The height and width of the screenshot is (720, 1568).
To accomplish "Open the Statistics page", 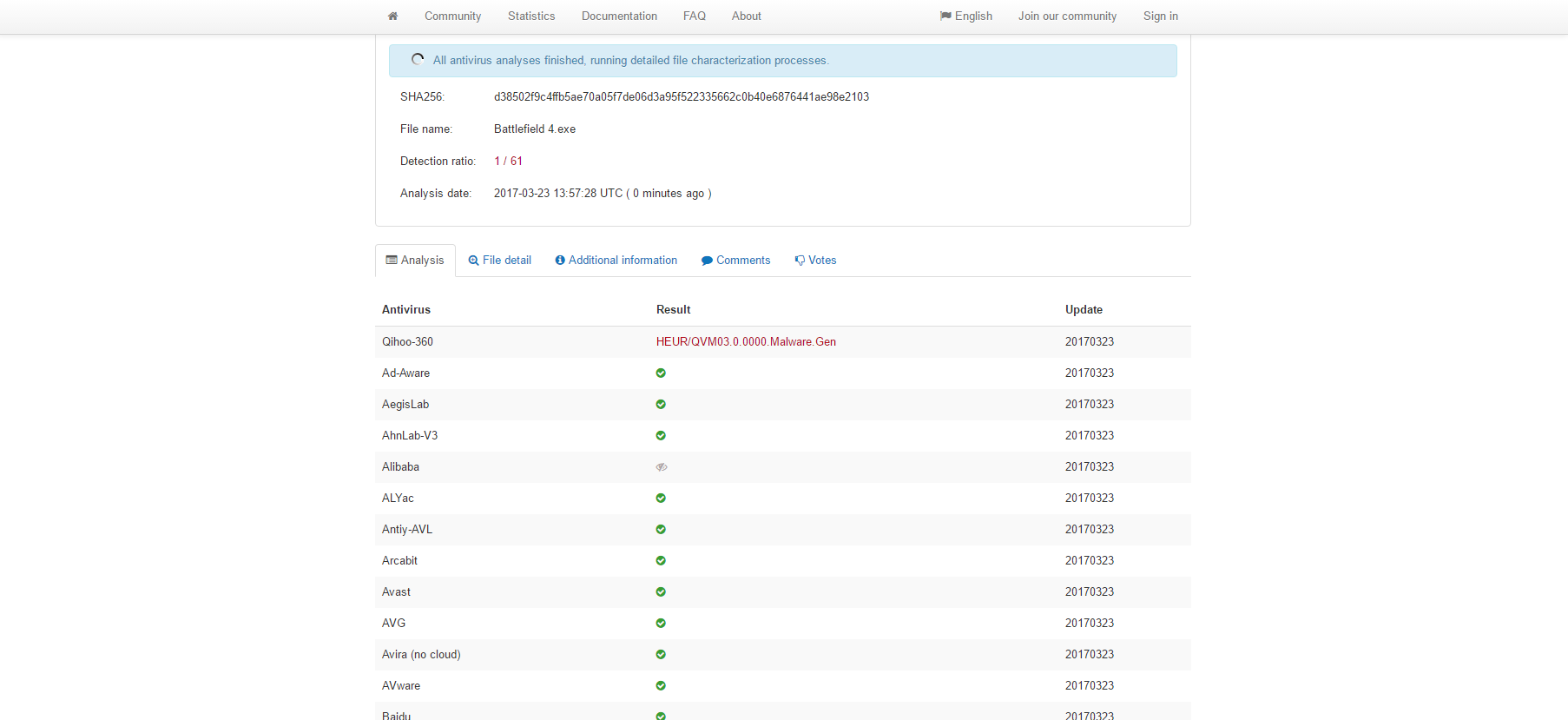I will pyautogui.click(x=531, y=17).
